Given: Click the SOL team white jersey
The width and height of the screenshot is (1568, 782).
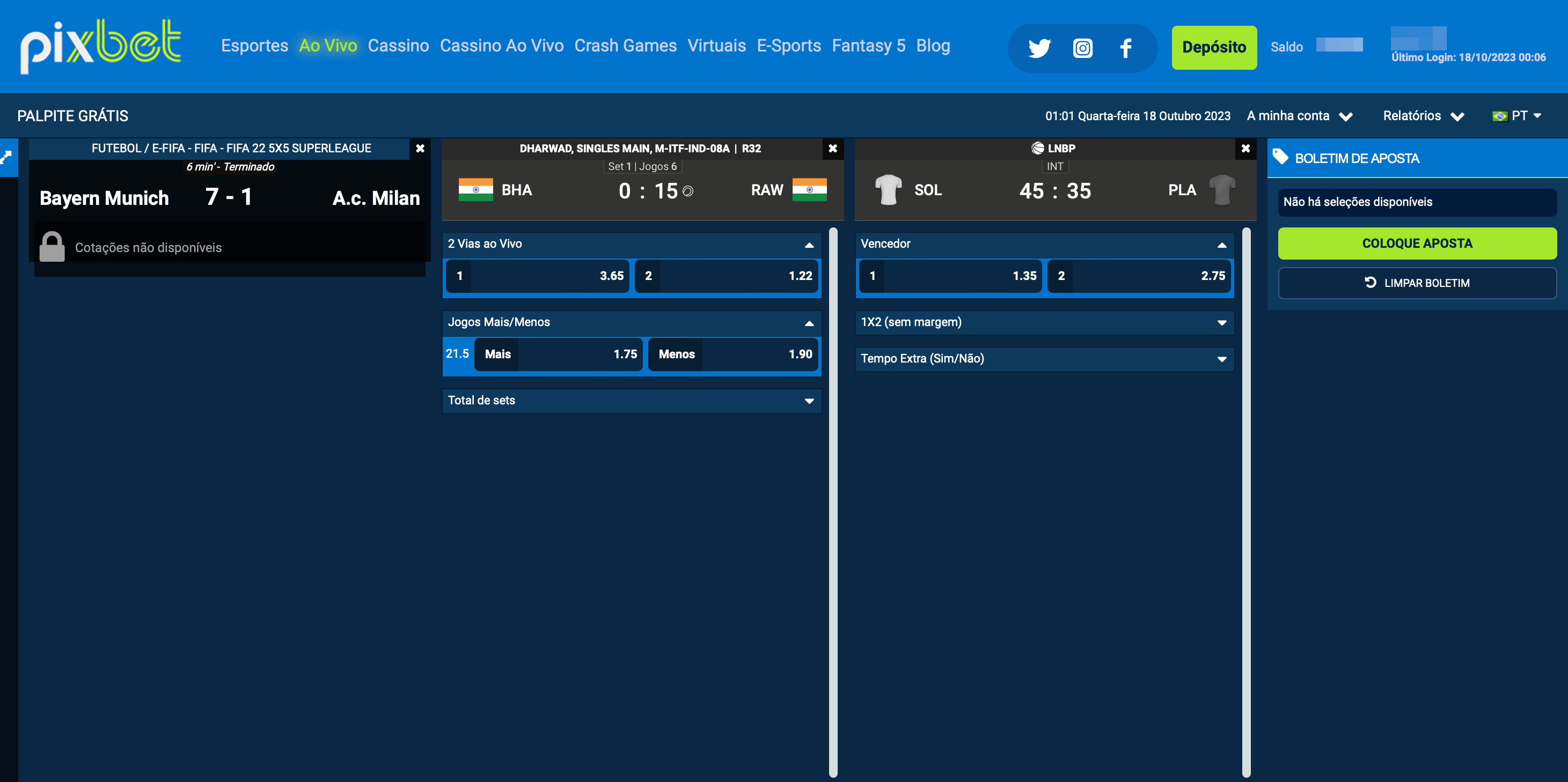Looking at the screenshot, I should coord(888,190).
